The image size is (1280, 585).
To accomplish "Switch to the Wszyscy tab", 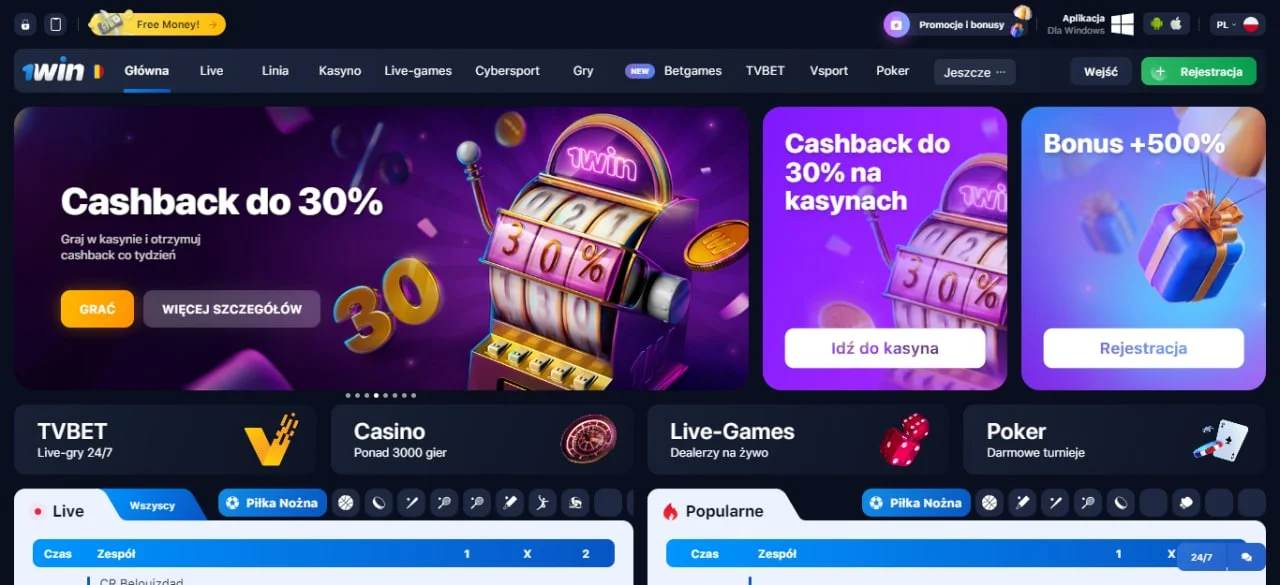I will 152,505.
